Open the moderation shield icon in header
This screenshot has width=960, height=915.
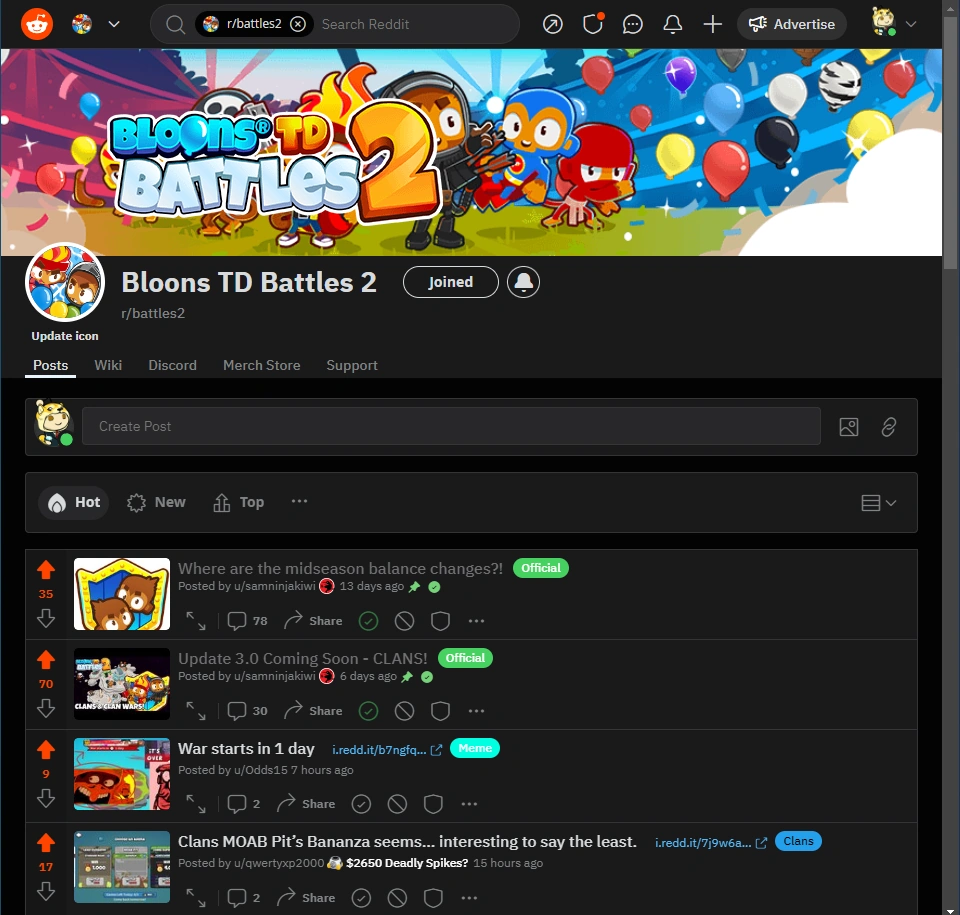592,24
